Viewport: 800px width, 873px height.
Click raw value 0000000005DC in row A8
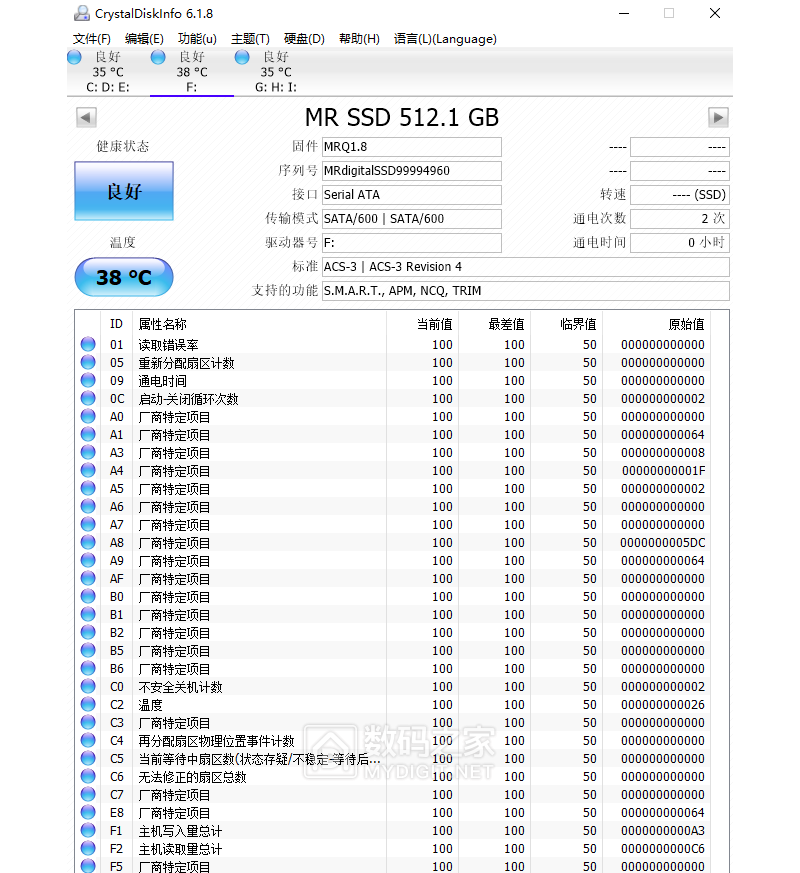pyautogui.click(x=662, y=543)
